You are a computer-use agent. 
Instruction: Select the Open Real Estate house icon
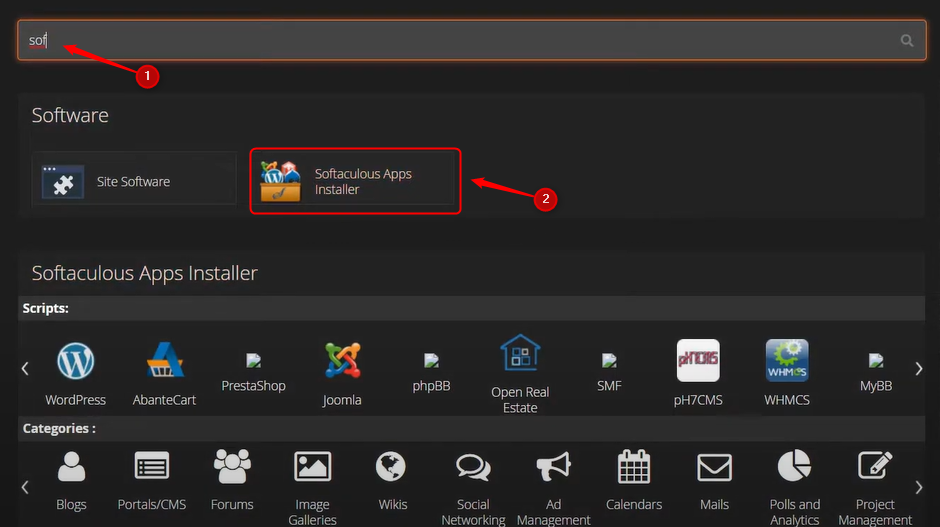520,353
